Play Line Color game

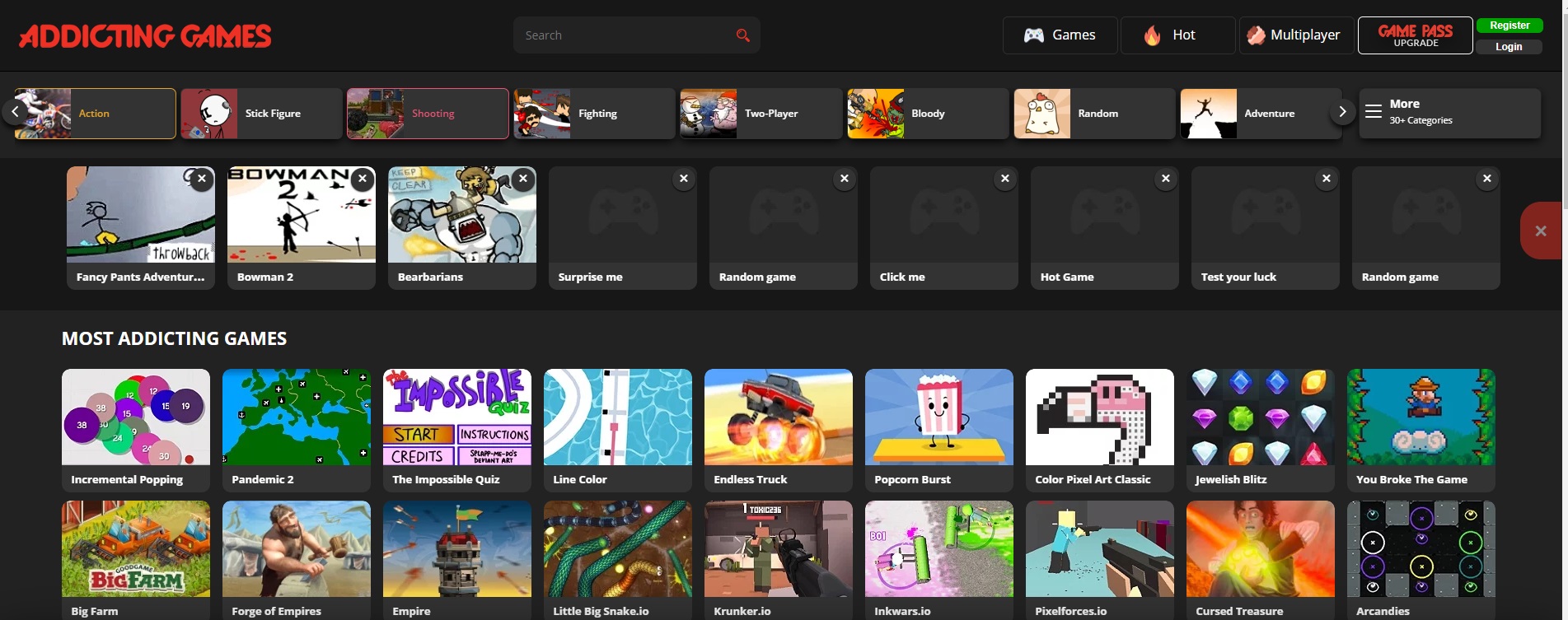pos(618,430)
